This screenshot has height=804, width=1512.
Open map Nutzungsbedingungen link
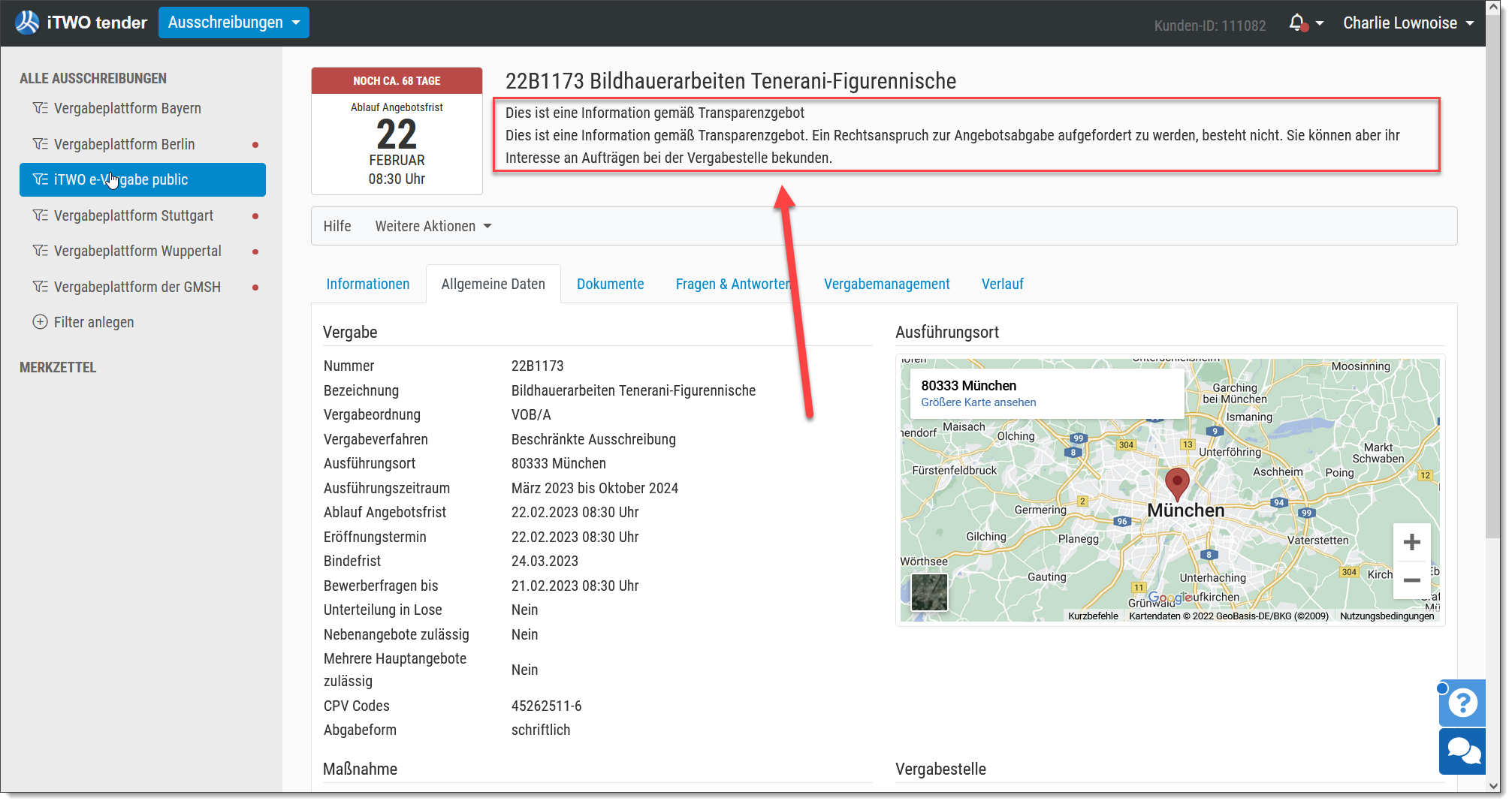[x=1387, y=616]
